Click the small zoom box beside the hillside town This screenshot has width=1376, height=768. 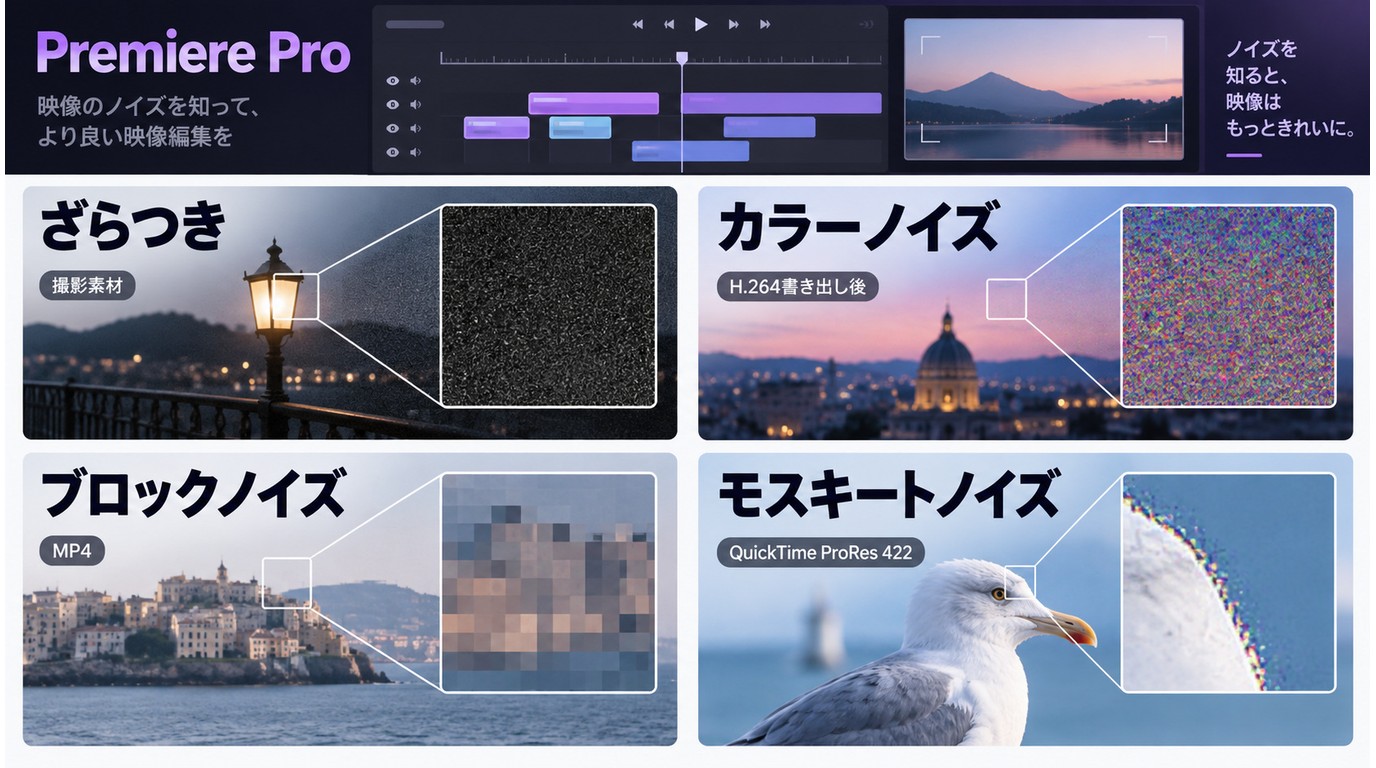coord(287,583)
